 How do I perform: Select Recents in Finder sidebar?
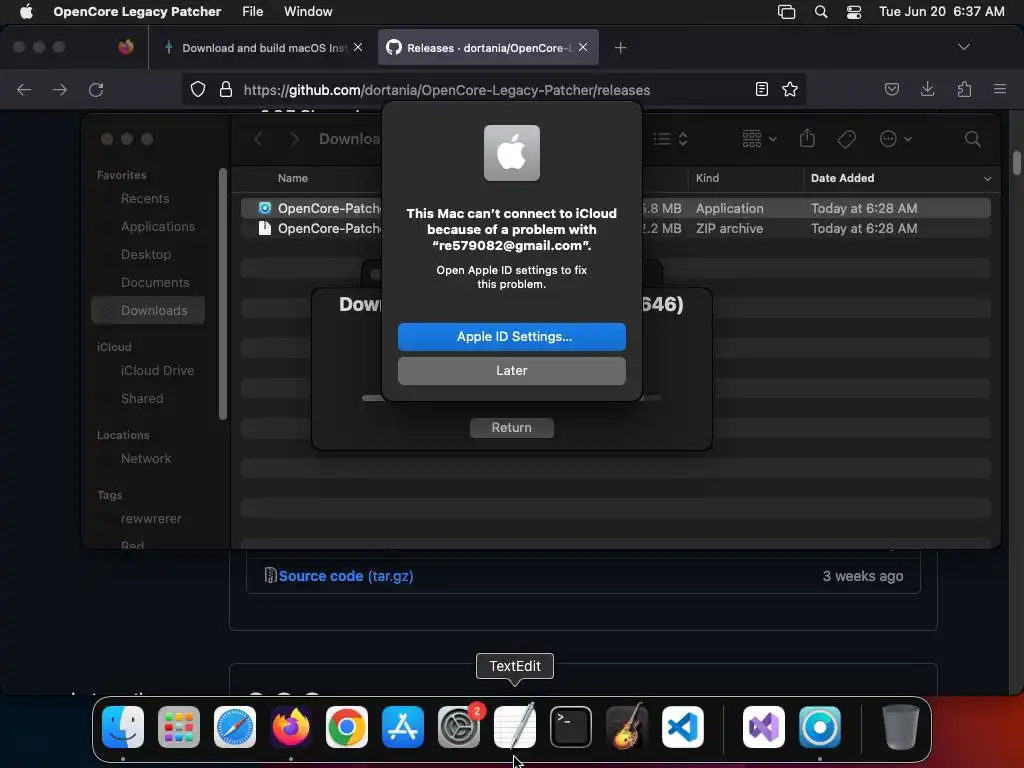tap(145, 199)
